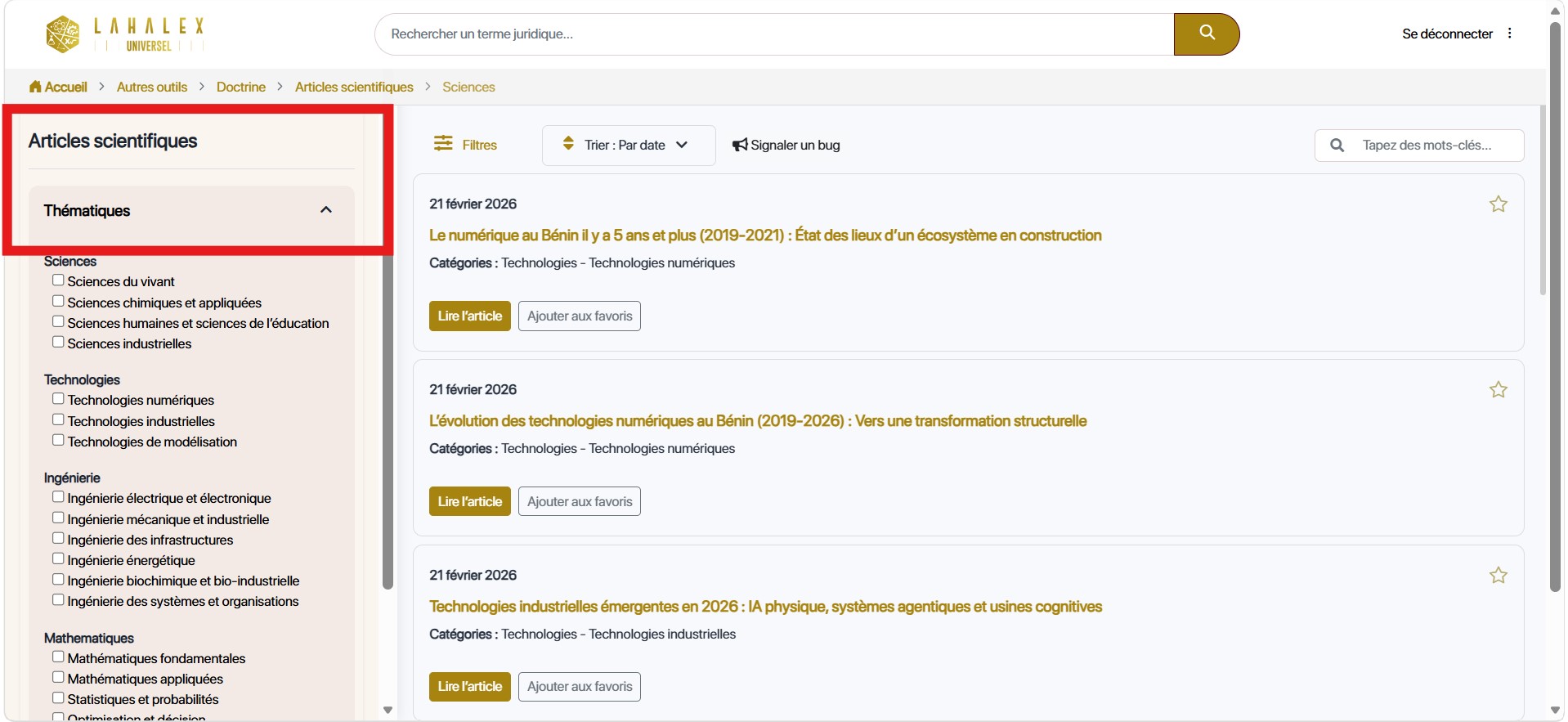
Task: Click the page scrollbar down arrow
Action: click(1556, 710)
